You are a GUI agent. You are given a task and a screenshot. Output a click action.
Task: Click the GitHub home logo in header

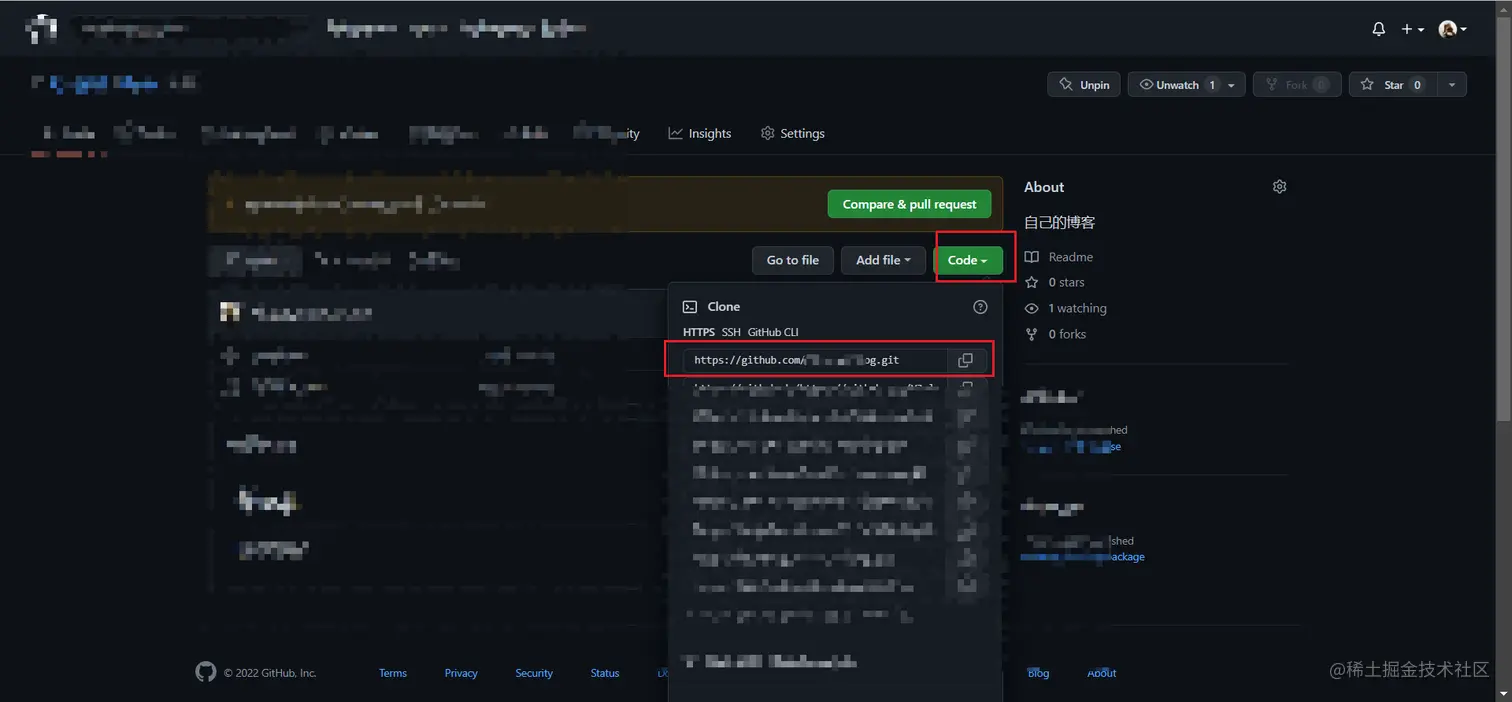(x=41, y=29)
